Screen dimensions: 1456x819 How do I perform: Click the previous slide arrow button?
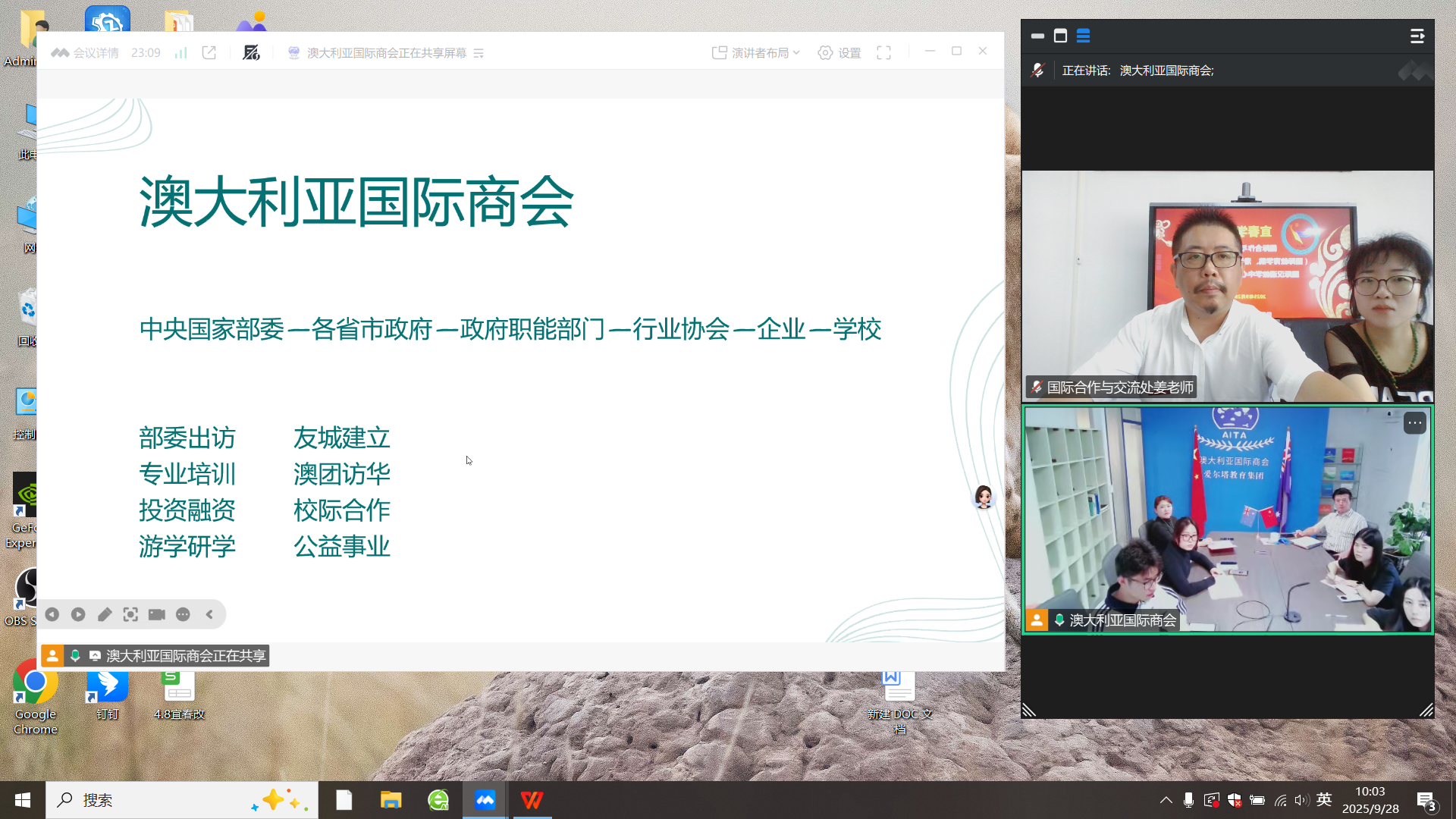(x=52, y=614)
